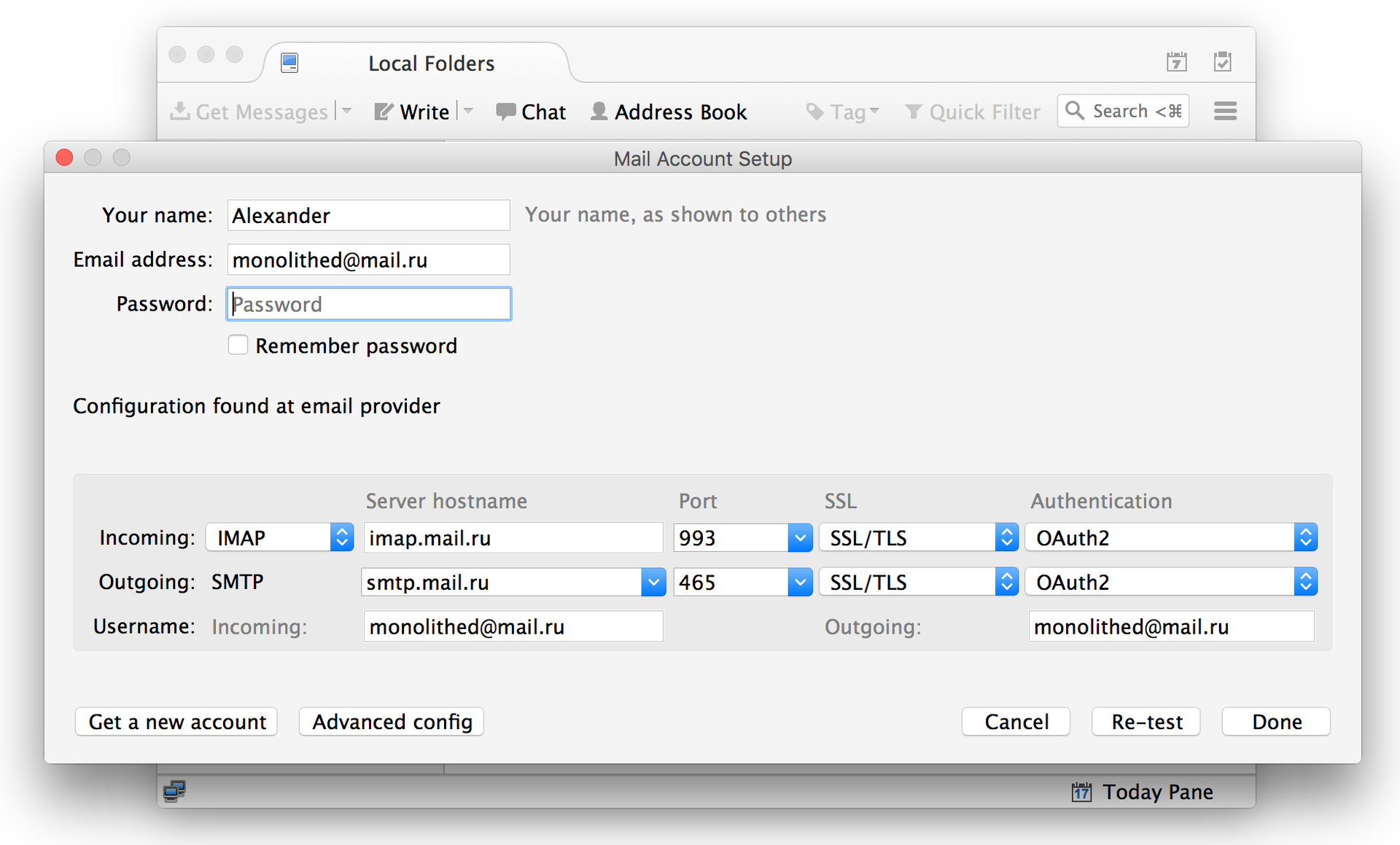Click the Re-test button
Viewport: 1400px width, 845px height.
[x=1146, y=722]
